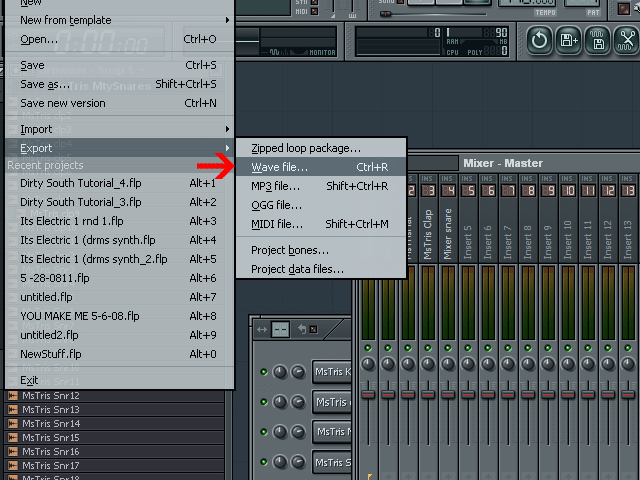This screenshot has width=640, height=480.
Task: Toggle the first channel's green mute light
Action: point(264,372)
